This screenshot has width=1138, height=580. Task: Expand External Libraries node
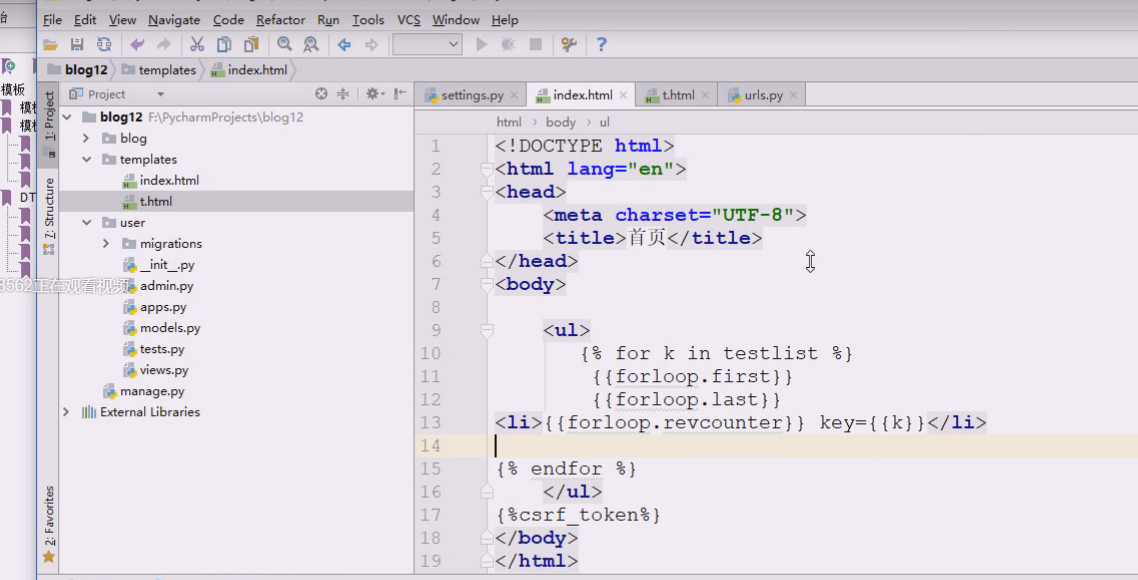coord(66,412)
